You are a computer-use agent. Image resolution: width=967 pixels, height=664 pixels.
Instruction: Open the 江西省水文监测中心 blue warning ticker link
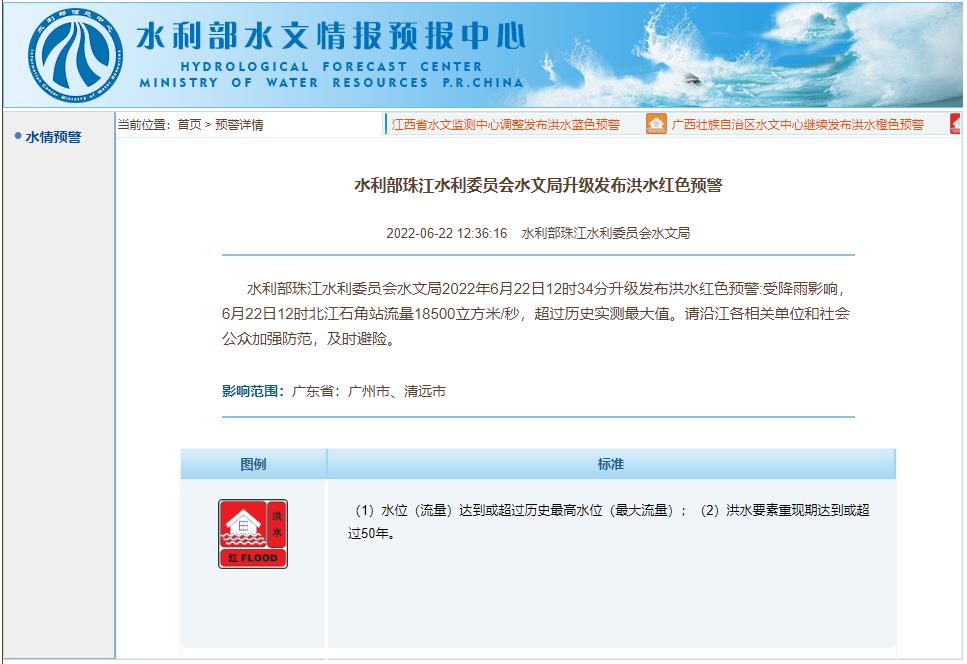(x=506, y=125)
